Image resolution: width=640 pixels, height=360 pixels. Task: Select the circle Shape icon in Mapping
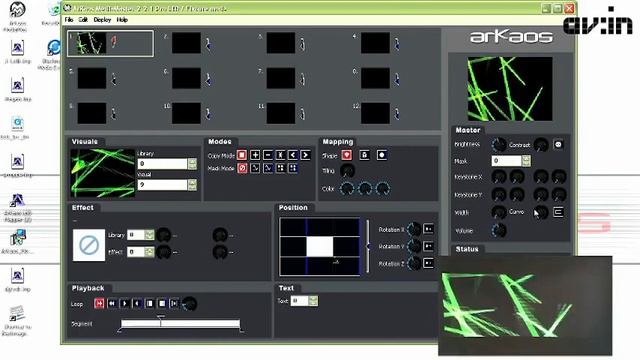coord(382,155)
